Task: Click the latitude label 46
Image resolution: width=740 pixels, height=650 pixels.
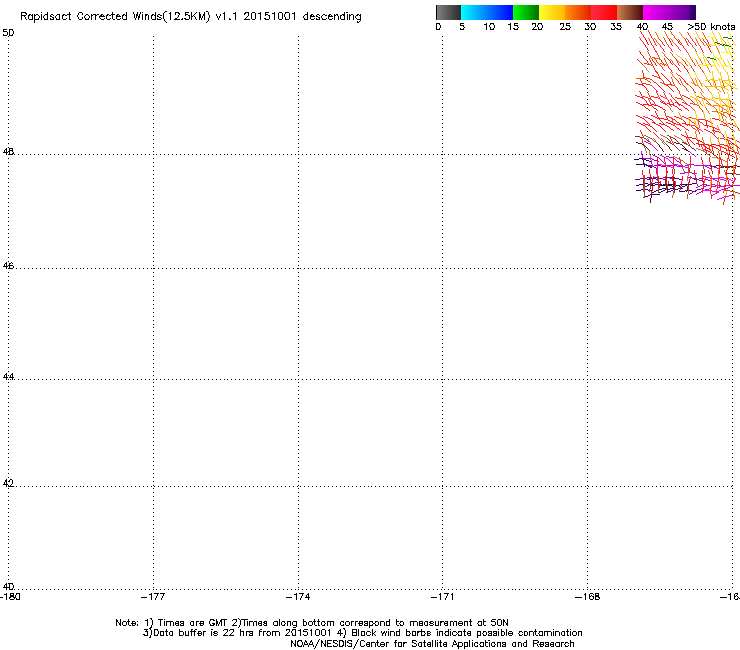Action: click(x=8, y=266)
